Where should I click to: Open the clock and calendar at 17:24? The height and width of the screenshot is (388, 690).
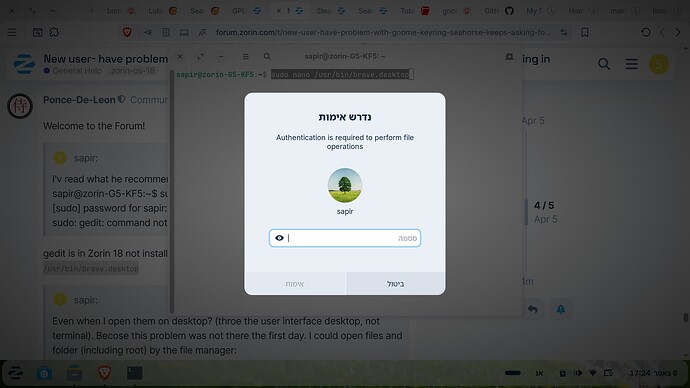tap(653, 373)
